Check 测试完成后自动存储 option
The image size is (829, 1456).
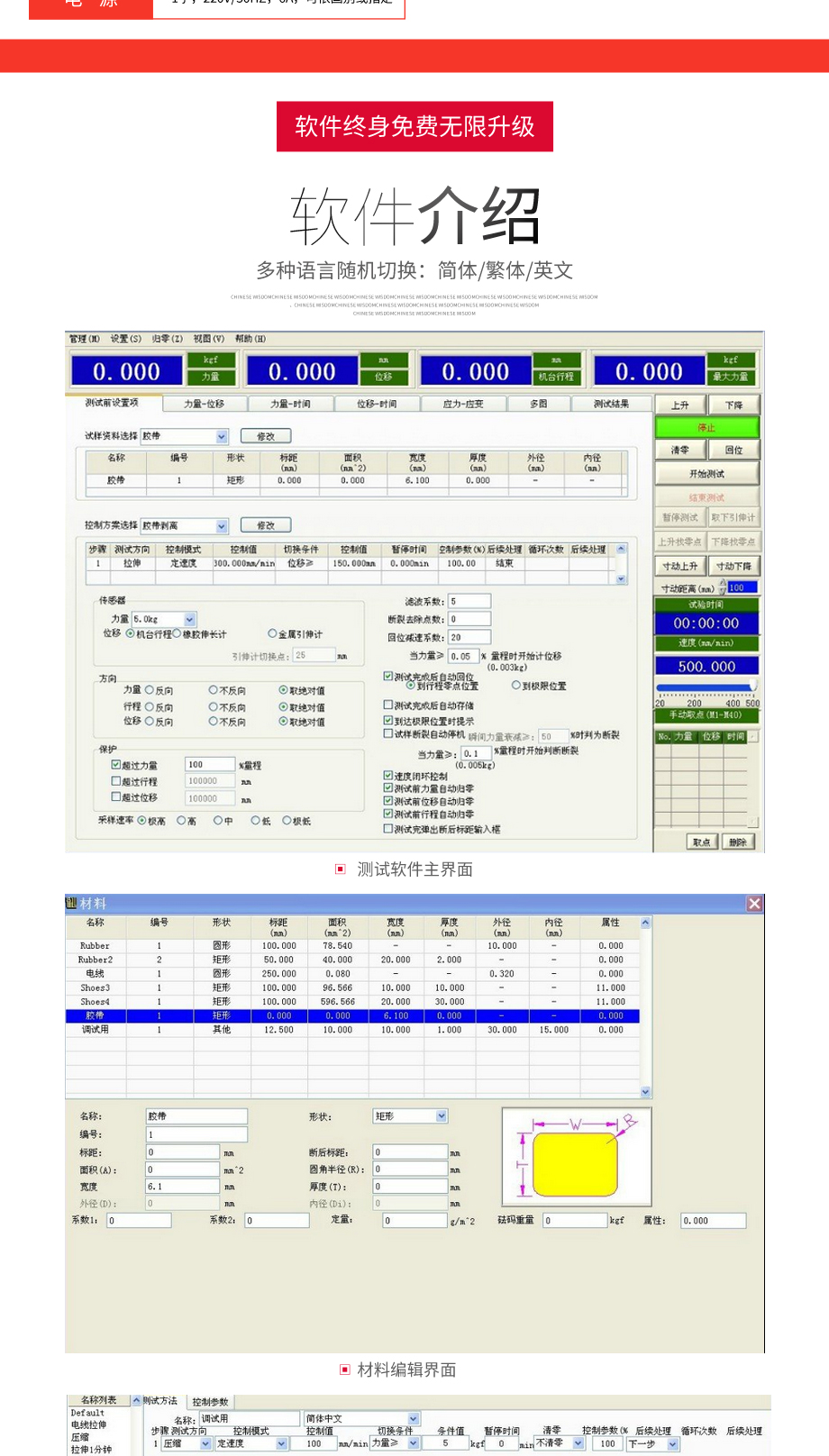click(x=388, y=705)
